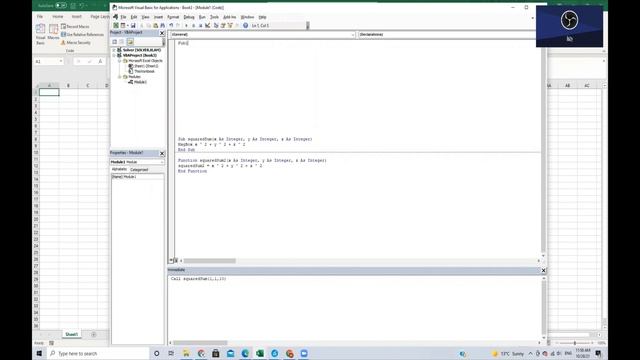Toggle Folders icon in the Project panel
This screenshot has height=360, width=640.
[x=130, y=42]
